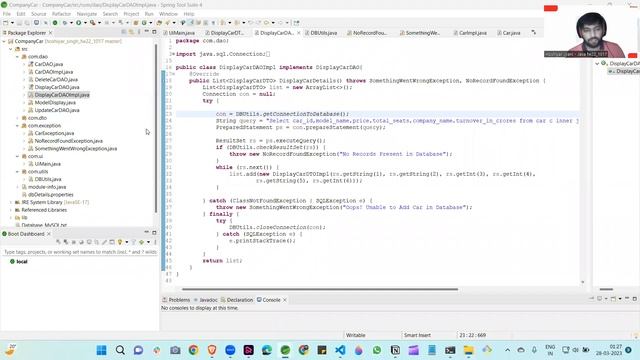Switch to the Car.java editor tab
The image size is (640, 360).
509,33
